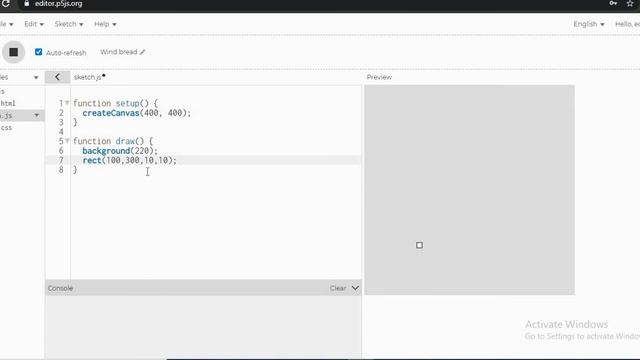
Task: Open the sketch files dropdown arrow
Action: pyautogui.click(x=36, y=77)
